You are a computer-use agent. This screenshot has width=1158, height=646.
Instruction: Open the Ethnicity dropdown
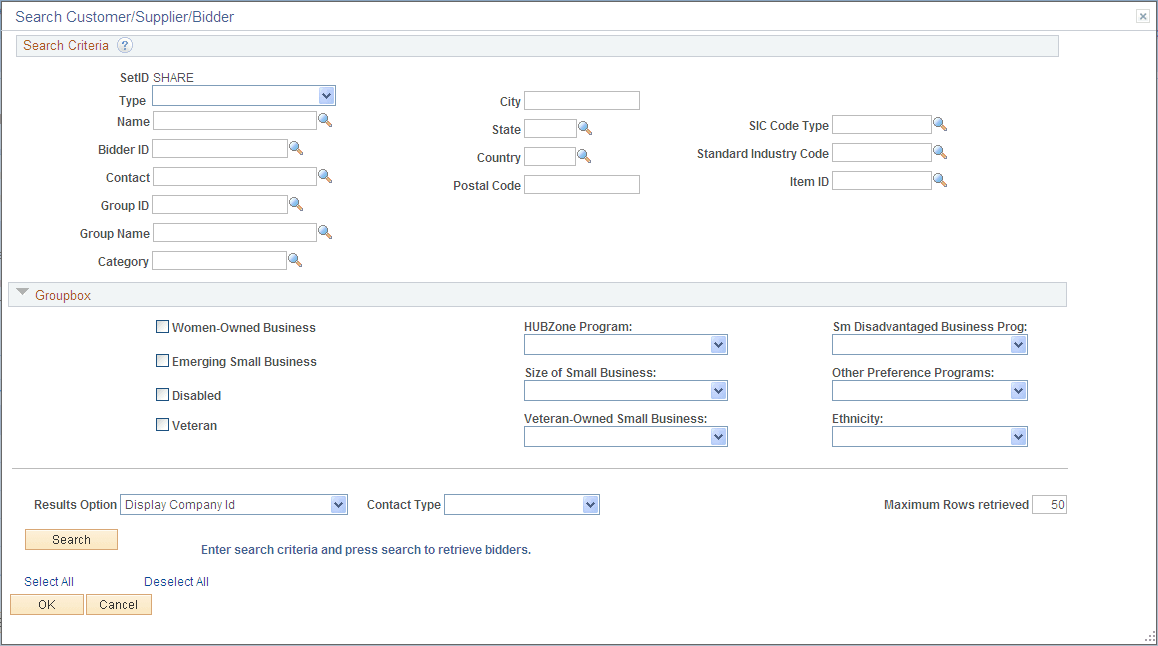pos(1018,436)
